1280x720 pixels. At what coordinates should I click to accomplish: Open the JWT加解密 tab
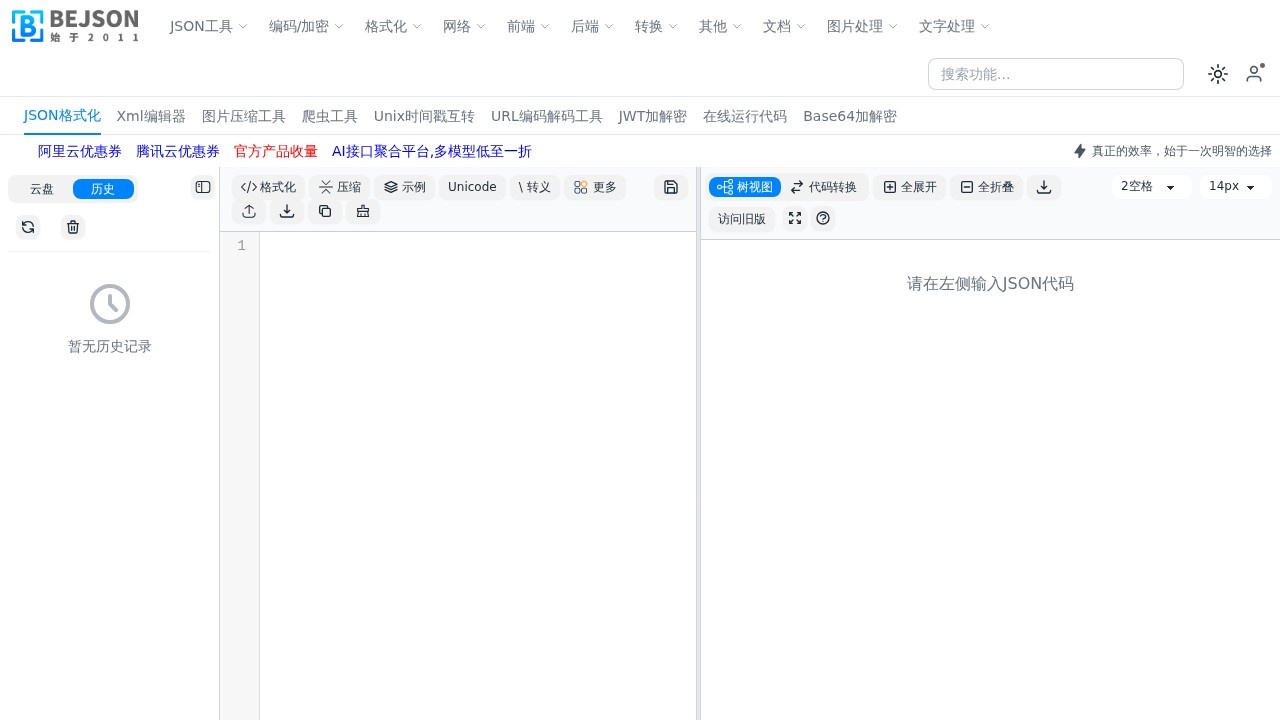652,116
